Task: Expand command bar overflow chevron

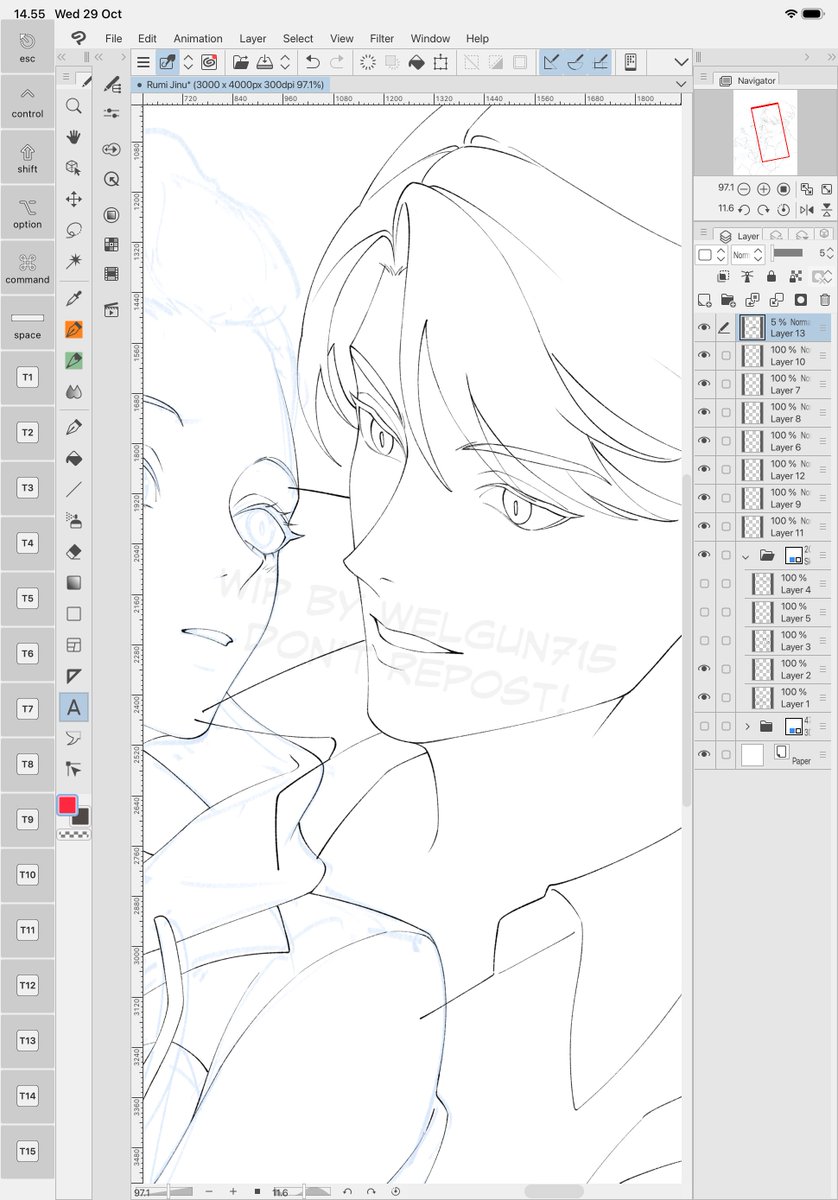Action: click(x=682, y=62)
